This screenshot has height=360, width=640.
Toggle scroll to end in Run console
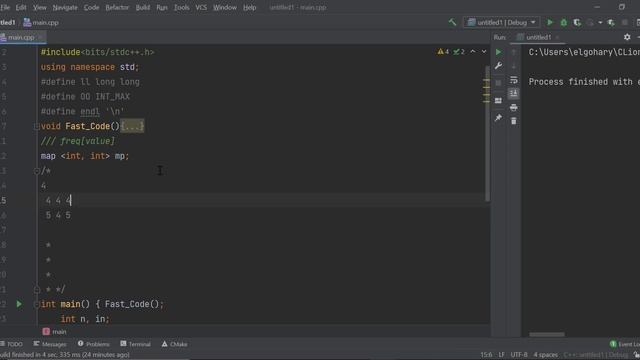pos(514,93)
